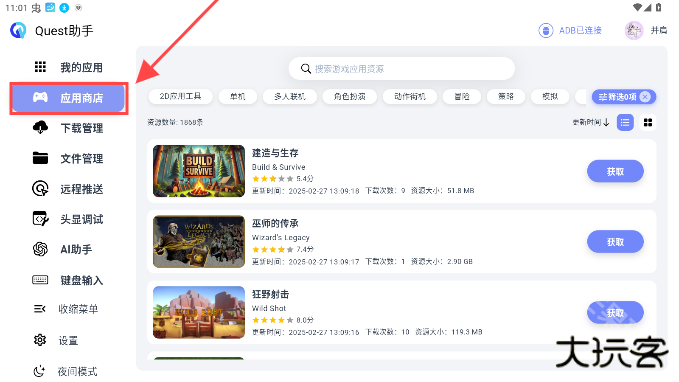Focus the 搜索游戏应用资源 search field
The width and height of the screenshot is (679, 382).
pyautogui.click(x=402, y=69)
